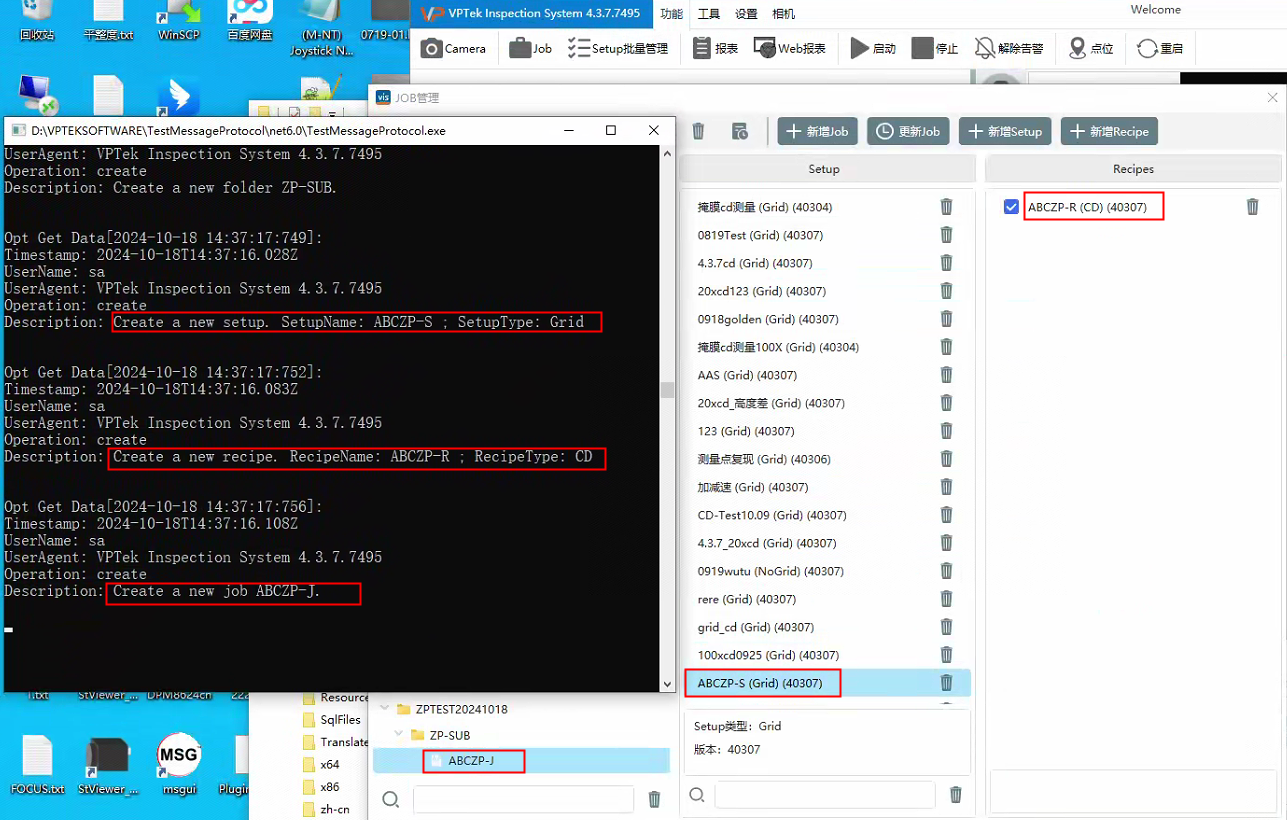Screen dimensions: 1287x820
Task: Select setup 20xcd_高度差 (Grid) (40307)
Action: click(x=771, y=403)
